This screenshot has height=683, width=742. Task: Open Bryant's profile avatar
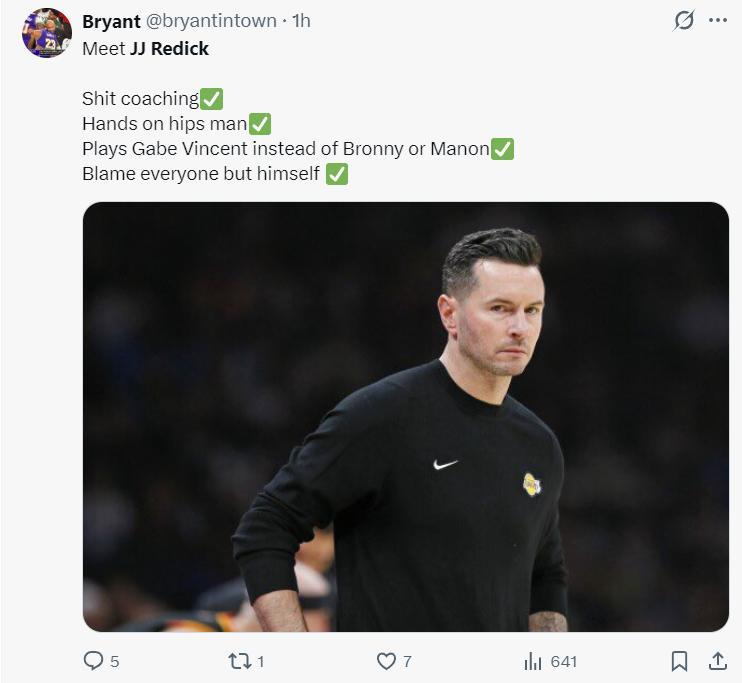tap(47, 33)
